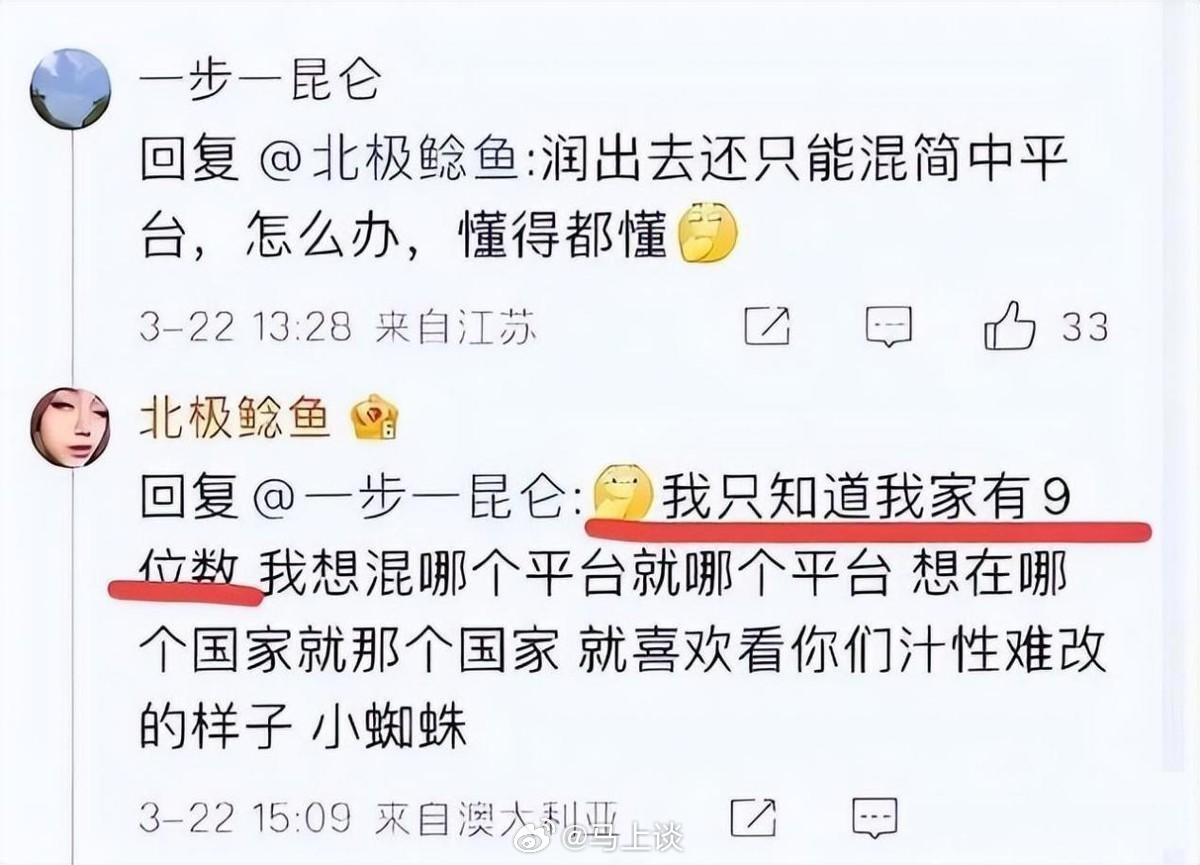
Task: Open 北极鲶鱼's profile avatar
Action: 70,427
